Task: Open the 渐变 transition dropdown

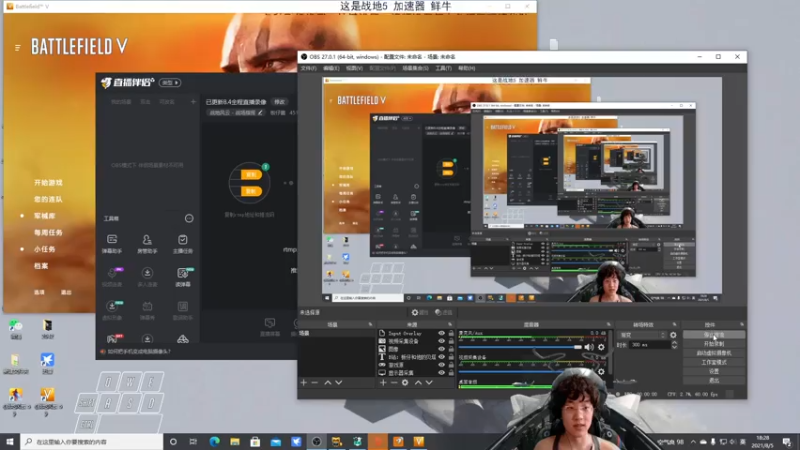Action: click(x=642, y=335)
